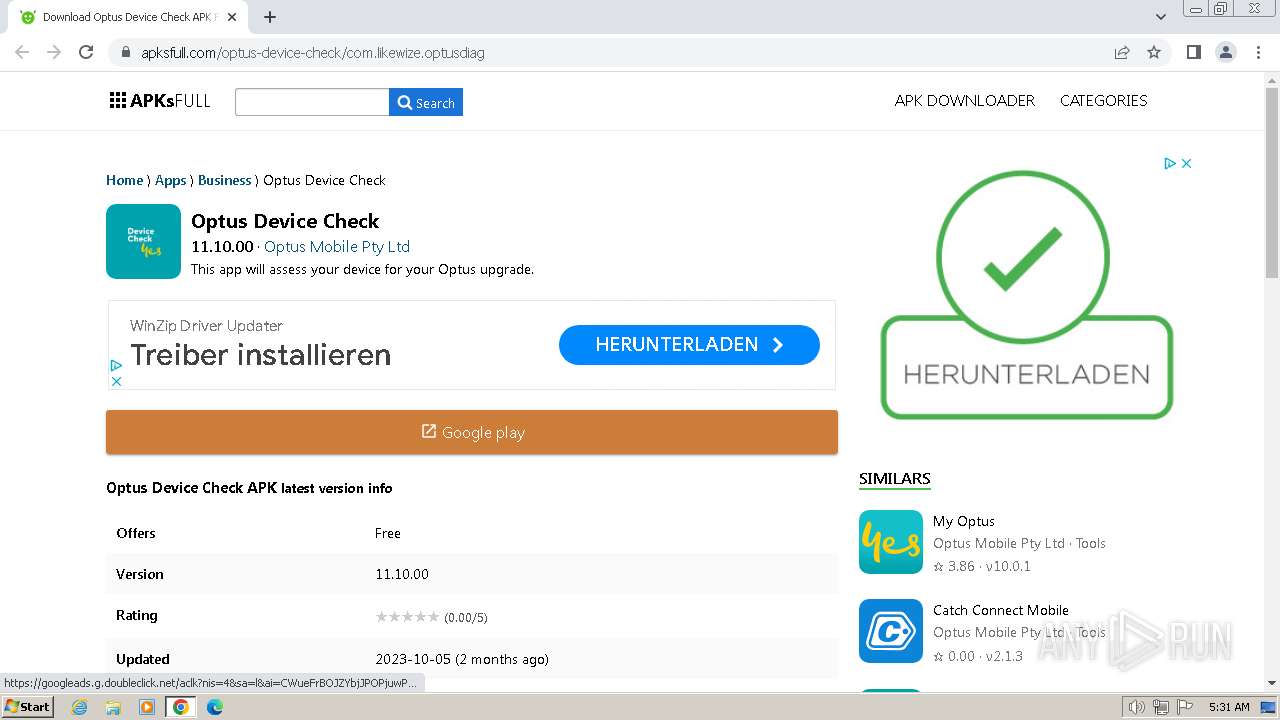This screenshot has height=720, width=1280.
Task: Open Catch Connect Mobile title link
Action: (1001, 610)
